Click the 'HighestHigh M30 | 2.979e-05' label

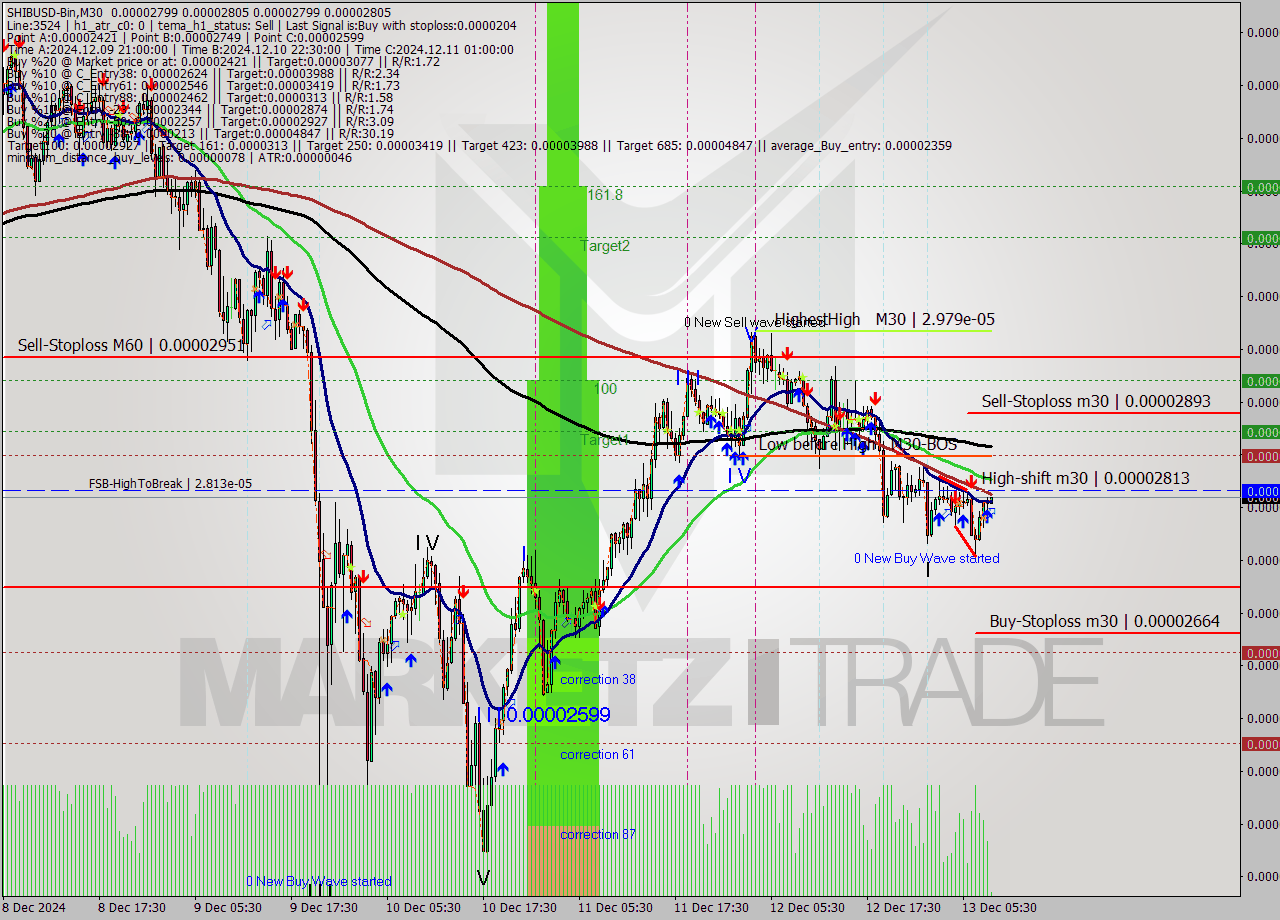(x=884, y=319)
